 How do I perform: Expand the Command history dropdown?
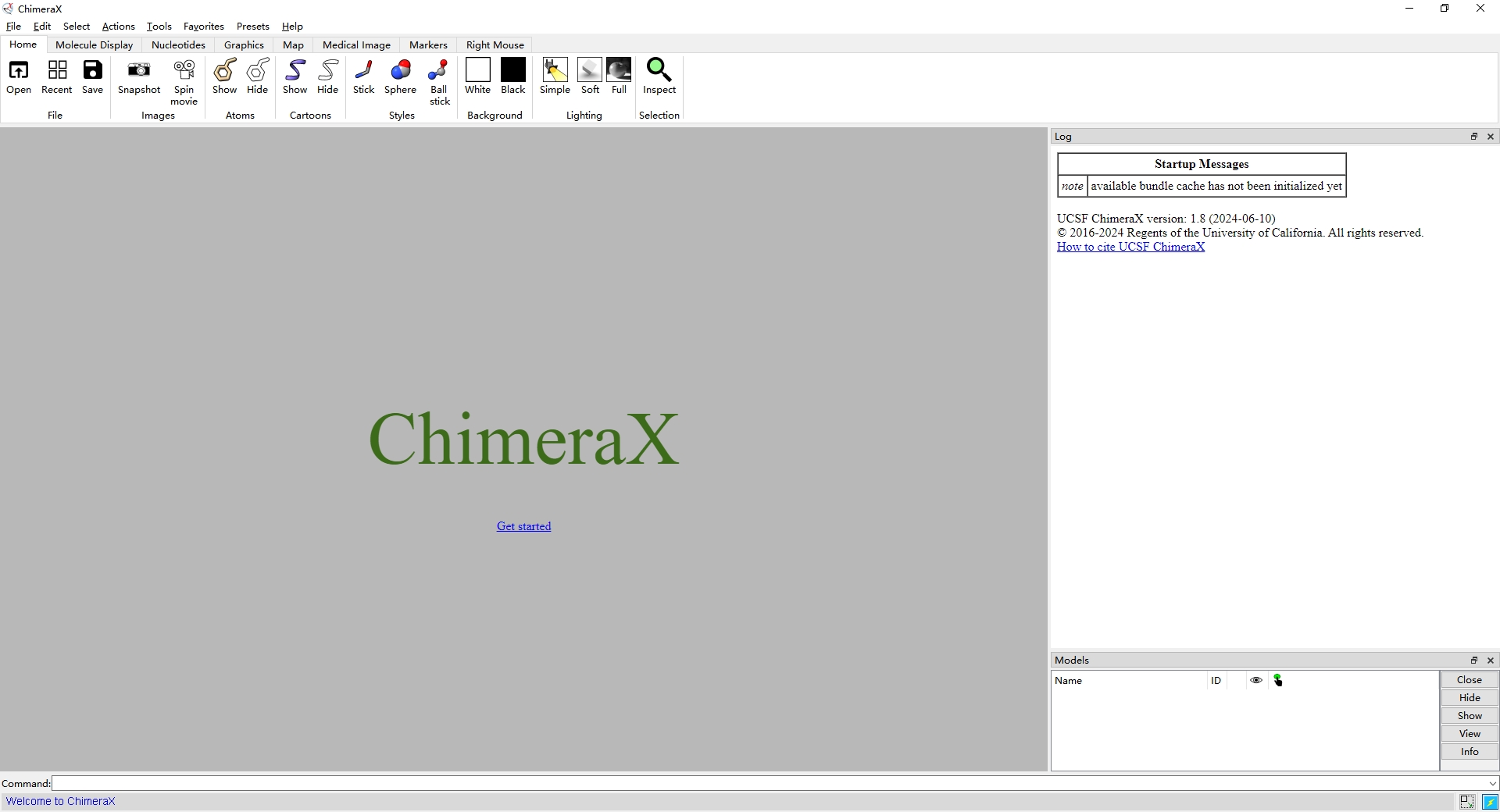1492,783
